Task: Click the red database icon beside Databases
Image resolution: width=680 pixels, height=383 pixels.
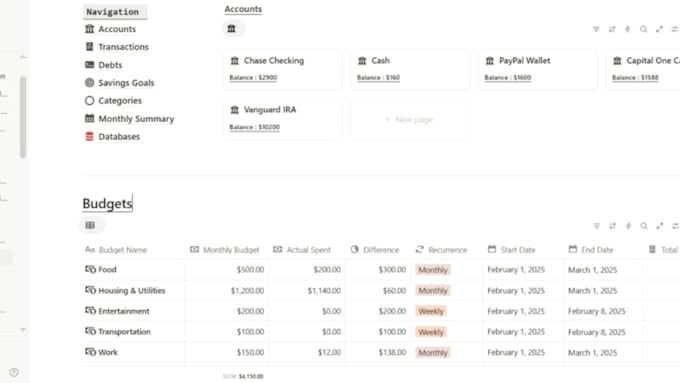Action: (89, 137)
